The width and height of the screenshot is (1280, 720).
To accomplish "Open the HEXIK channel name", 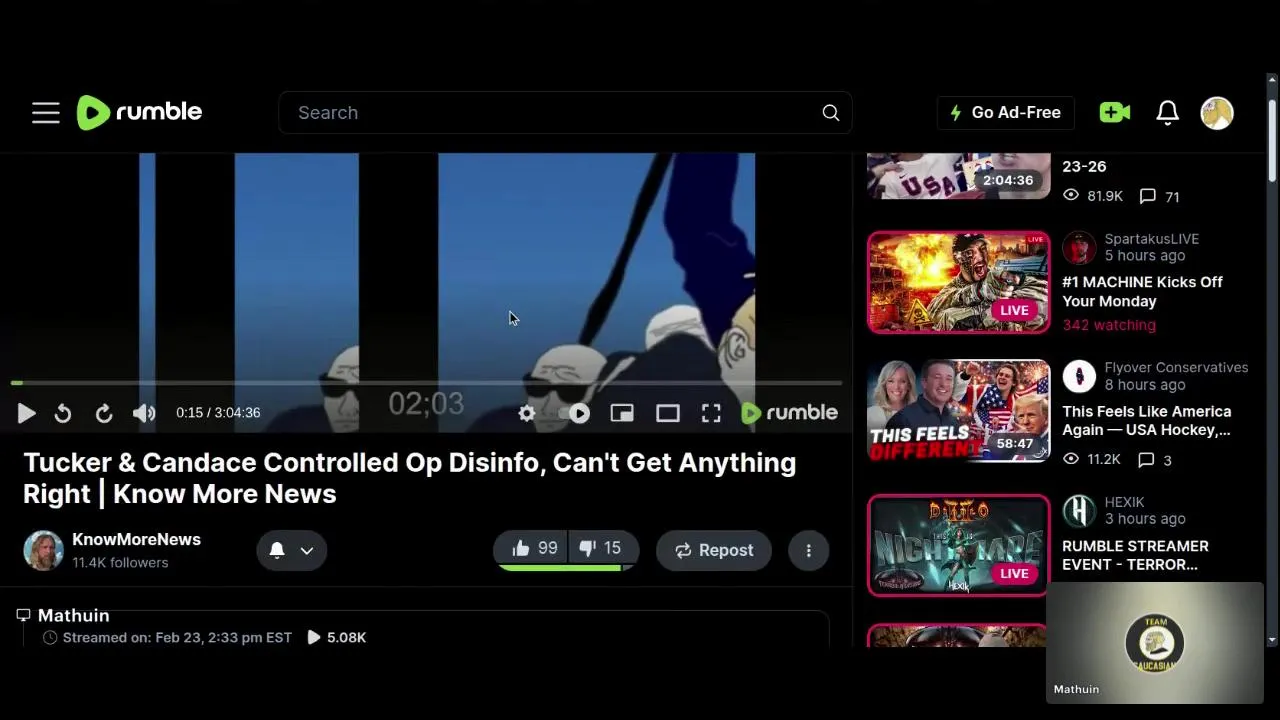I will (1124, 502).
